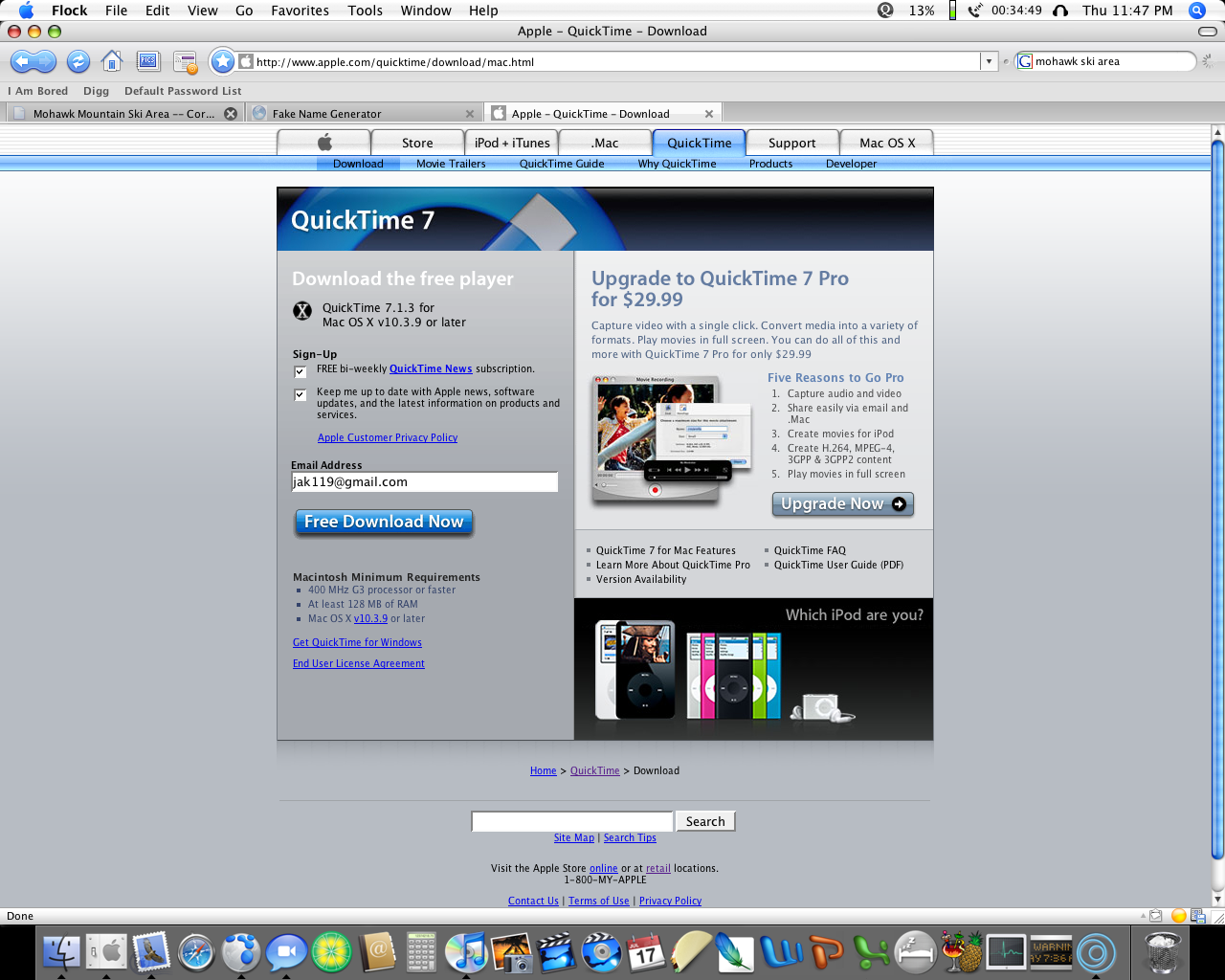Close the Mohawk Mountain Ski Area tab
The image size is (1225, 980).
point(231,113)
